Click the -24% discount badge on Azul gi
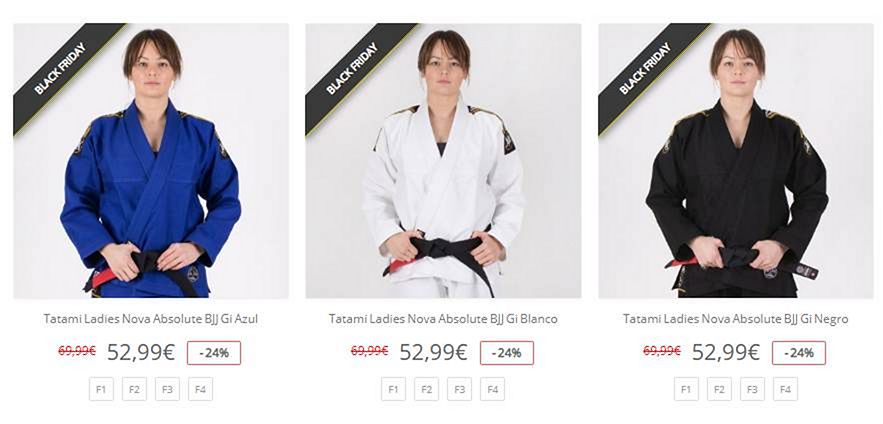Viewport: 883px width, 424px height. coord(214,353)
